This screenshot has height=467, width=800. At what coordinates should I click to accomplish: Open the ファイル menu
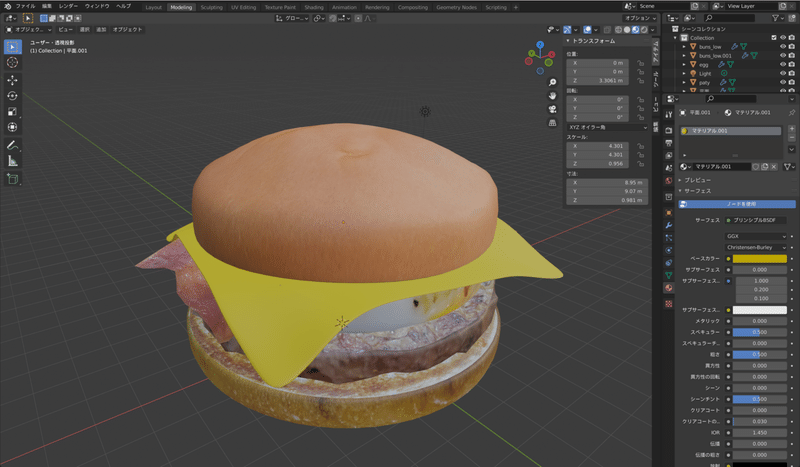point(25,6)
